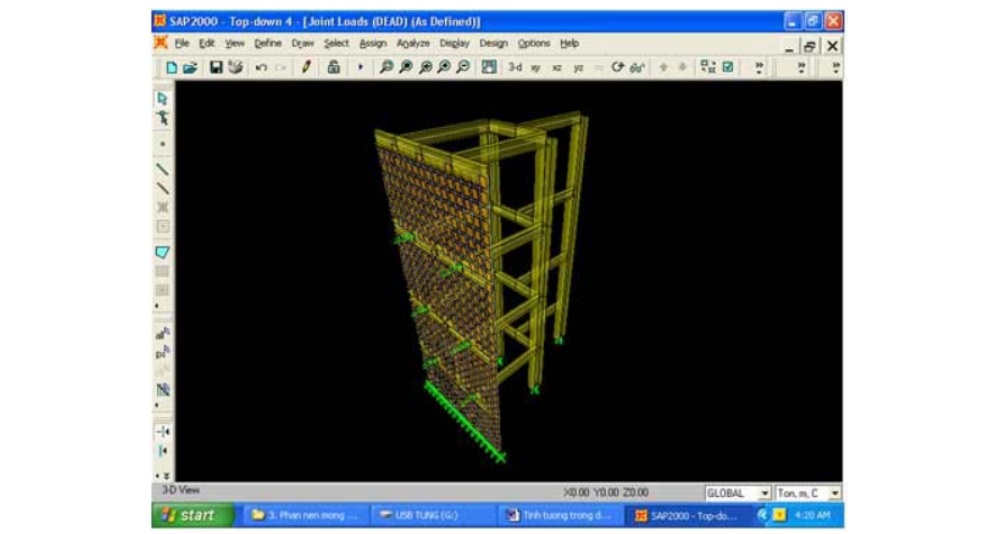This screenshot has height=534, width=1000.
Task: Open the Draw menu
Action: (303, 43)
